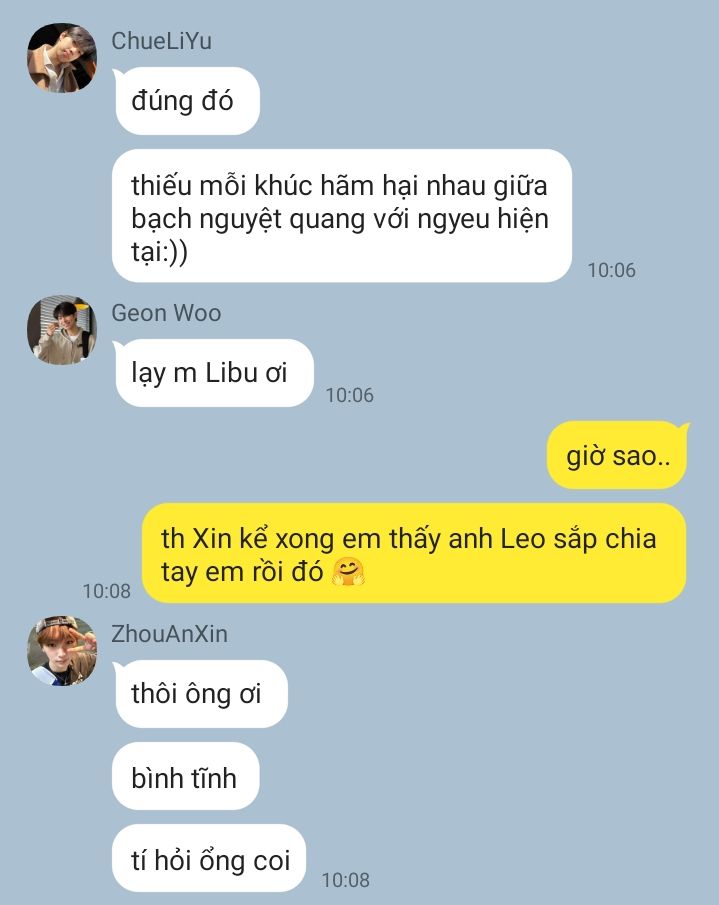Tap the Geon Woo sender name

coord(166,313)
